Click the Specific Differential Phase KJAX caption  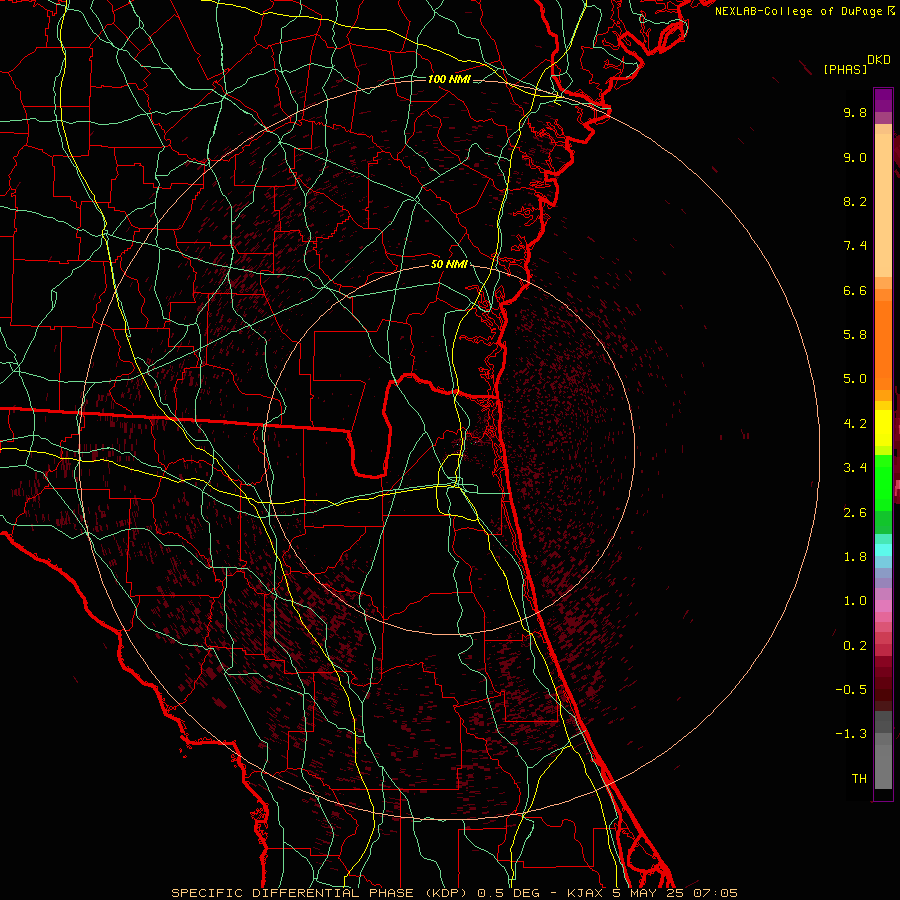click(454, 893)
